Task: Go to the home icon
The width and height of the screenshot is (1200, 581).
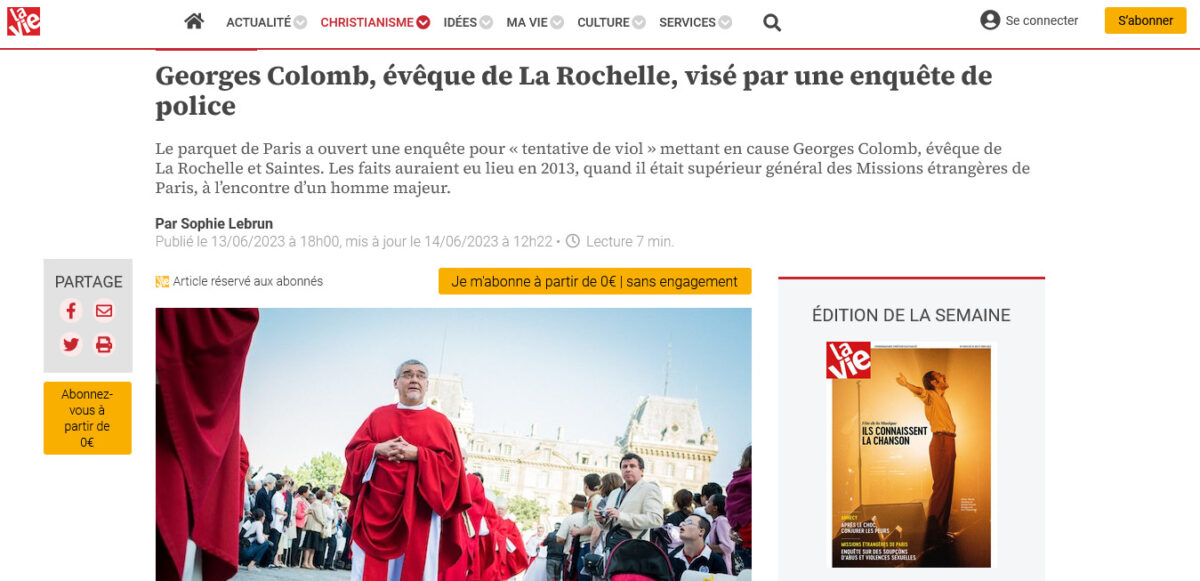Action: click(x=194, y=21)
